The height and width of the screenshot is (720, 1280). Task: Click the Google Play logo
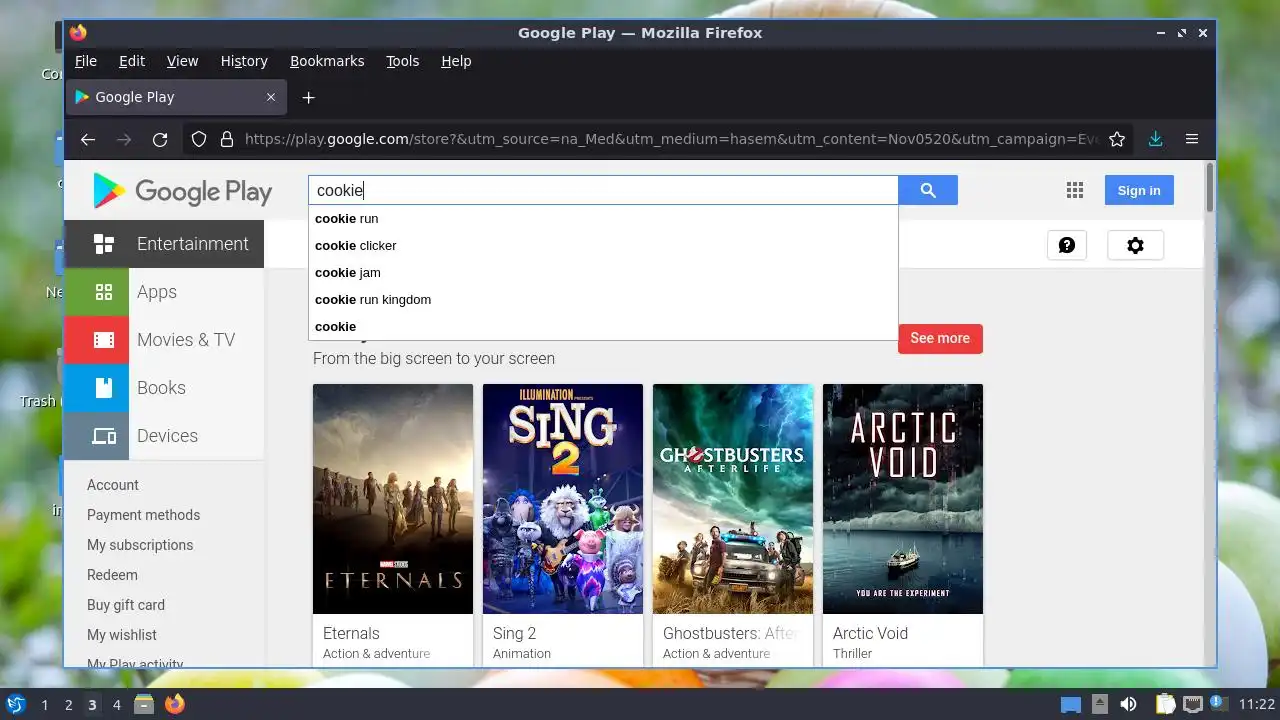pyautogui.click(x=183, y=191)
